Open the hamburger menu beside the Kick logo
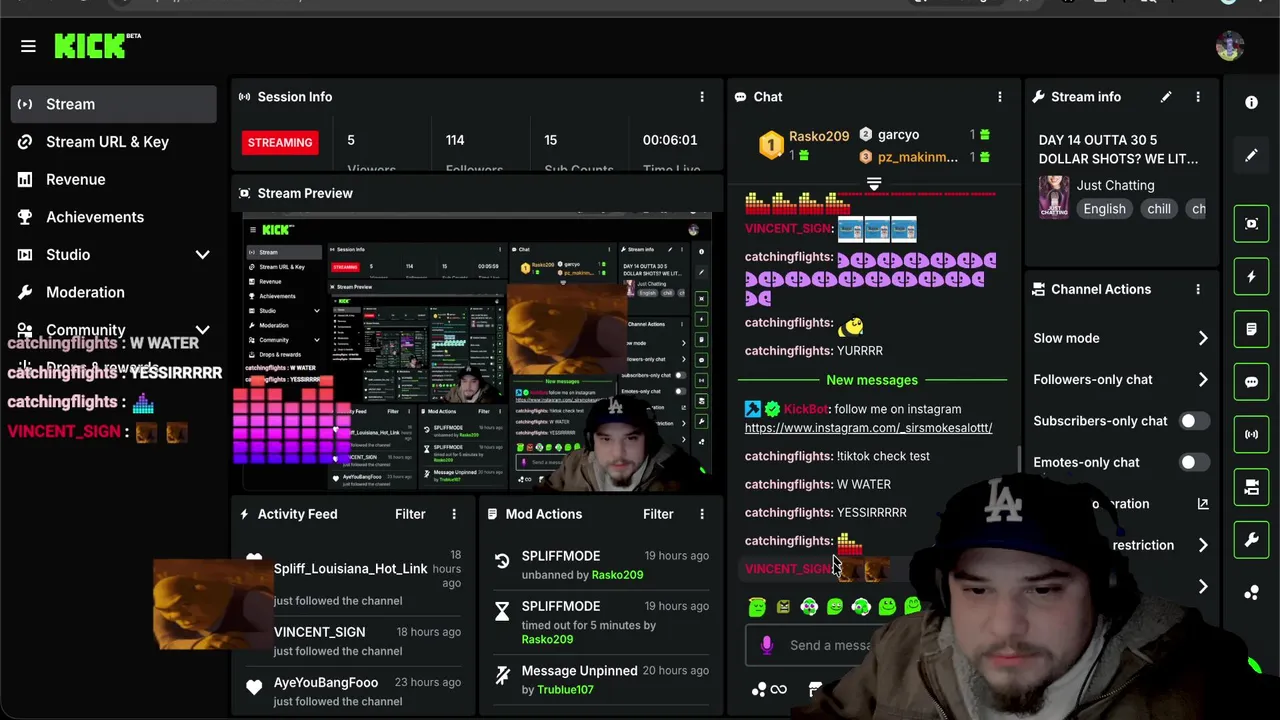 (28, 46)
